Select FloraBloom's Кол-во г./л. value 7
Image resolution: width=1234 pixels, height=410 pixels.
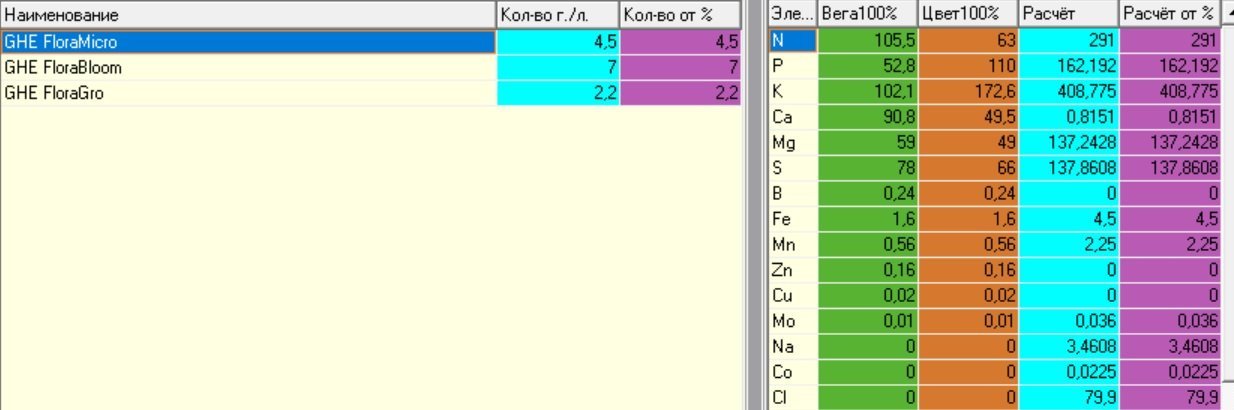pyautogui.click(x=558, y=68)
